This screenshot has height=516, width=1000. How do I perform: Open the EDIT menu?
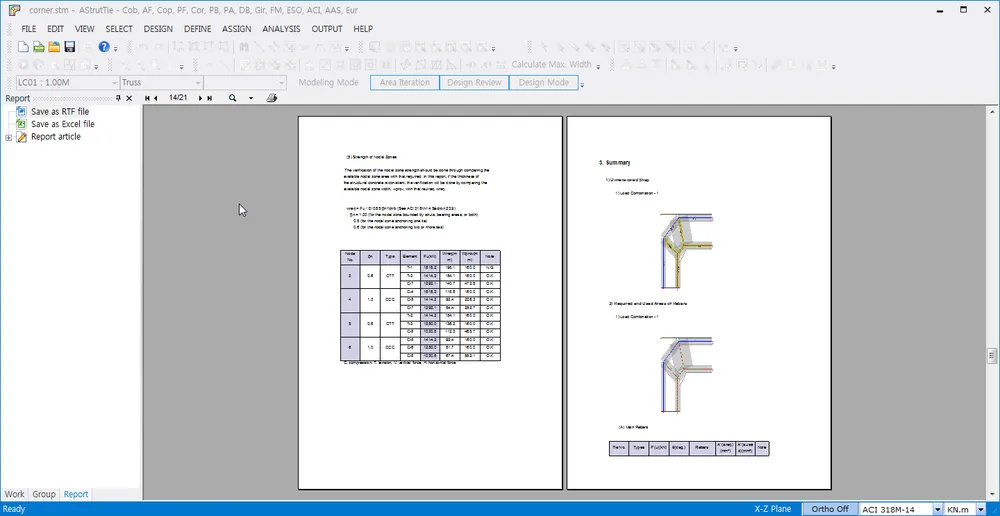(55, 29)
